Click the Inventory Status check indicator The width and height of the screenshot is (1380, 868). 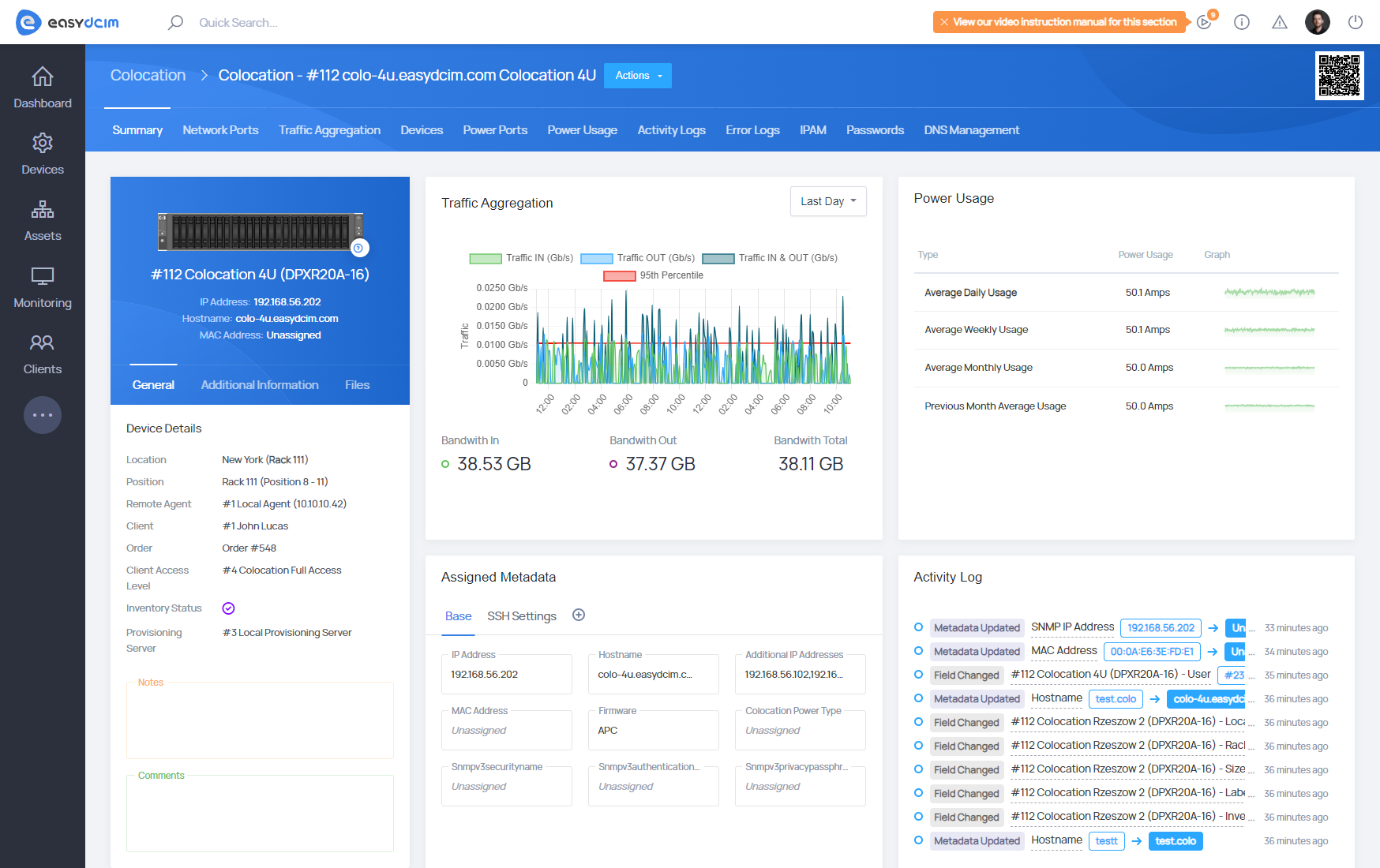229,608
